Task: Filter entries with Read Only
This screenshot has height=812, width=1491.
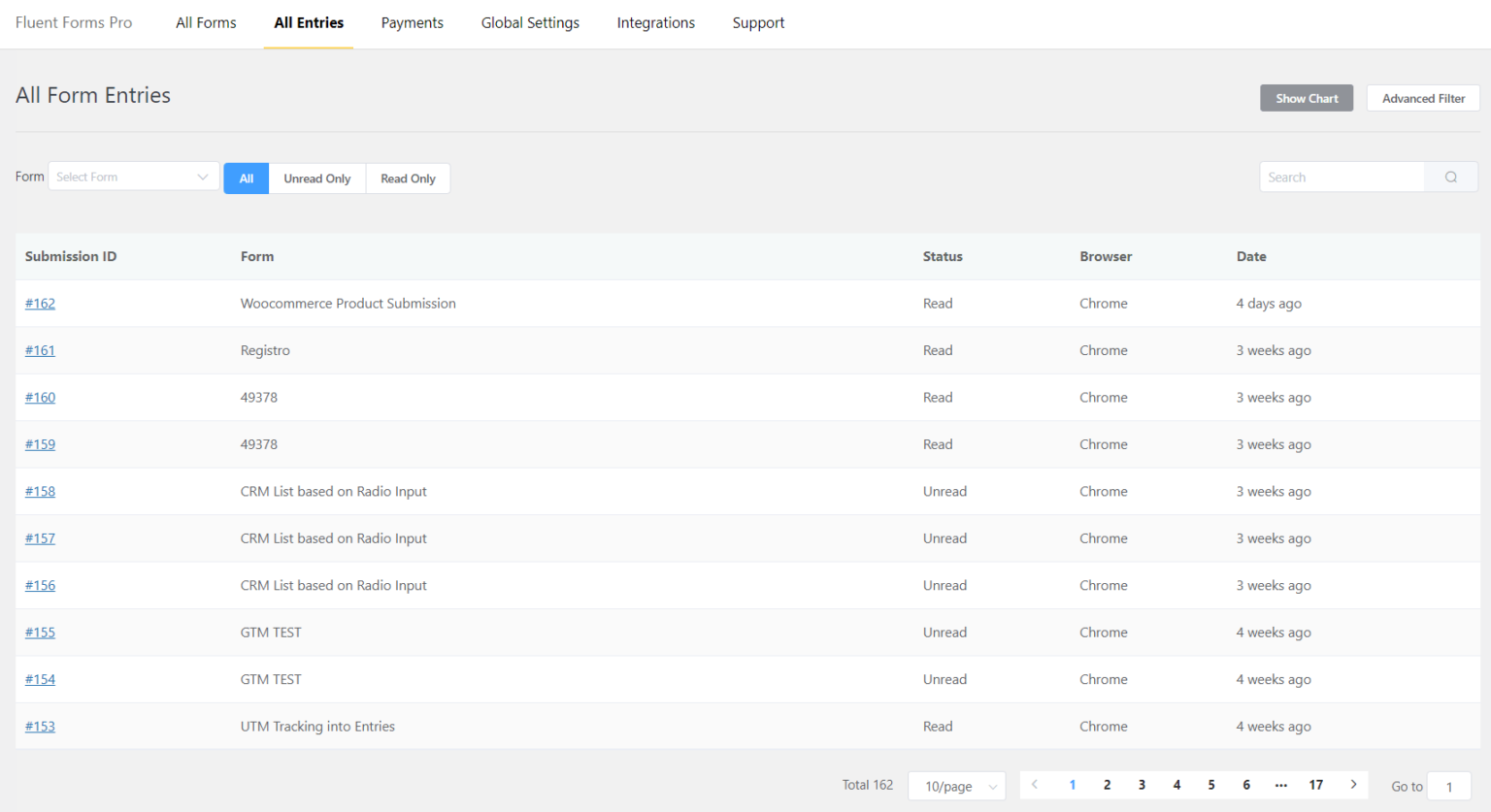Action: (408, 179)
